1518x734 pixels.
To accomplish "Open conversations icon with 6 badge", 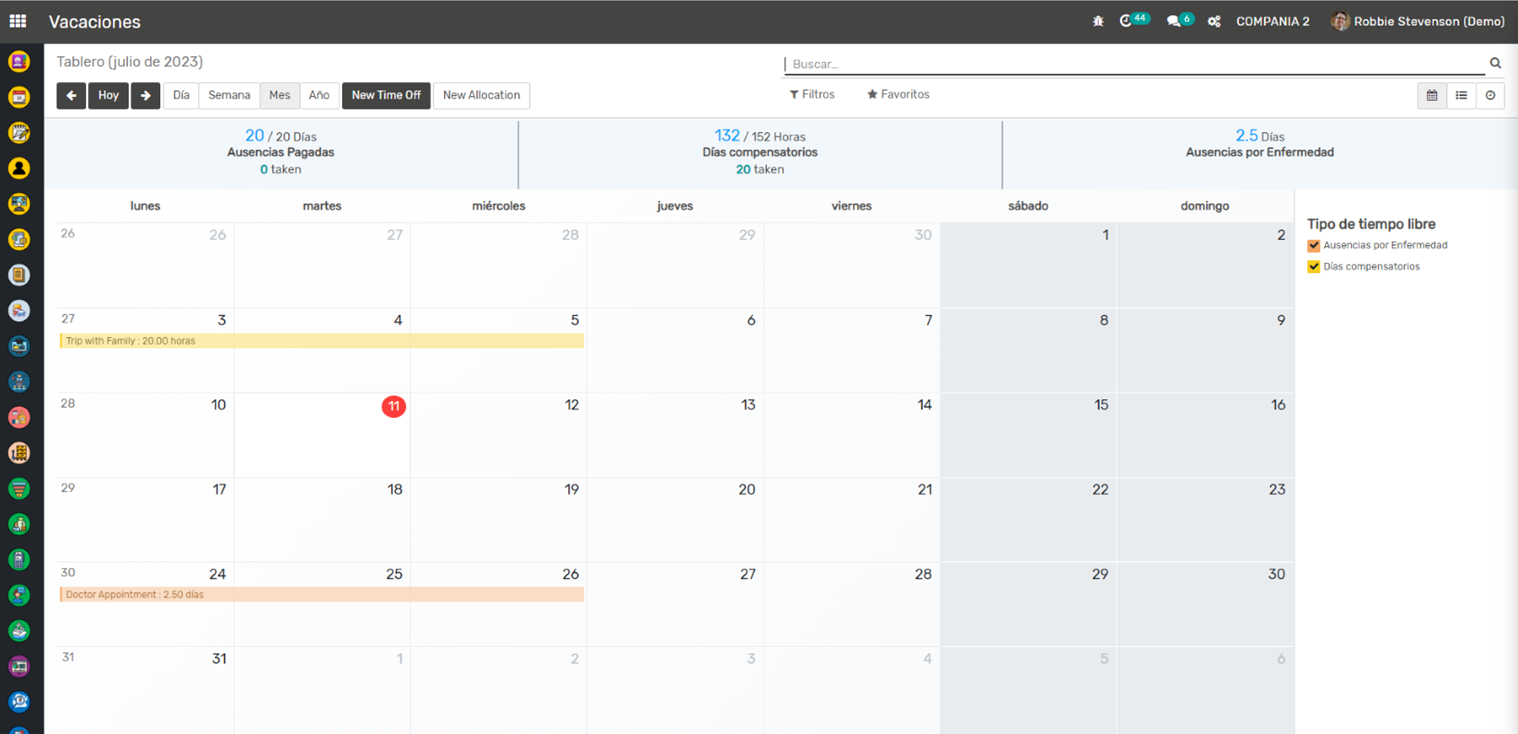I will 1174,21.
